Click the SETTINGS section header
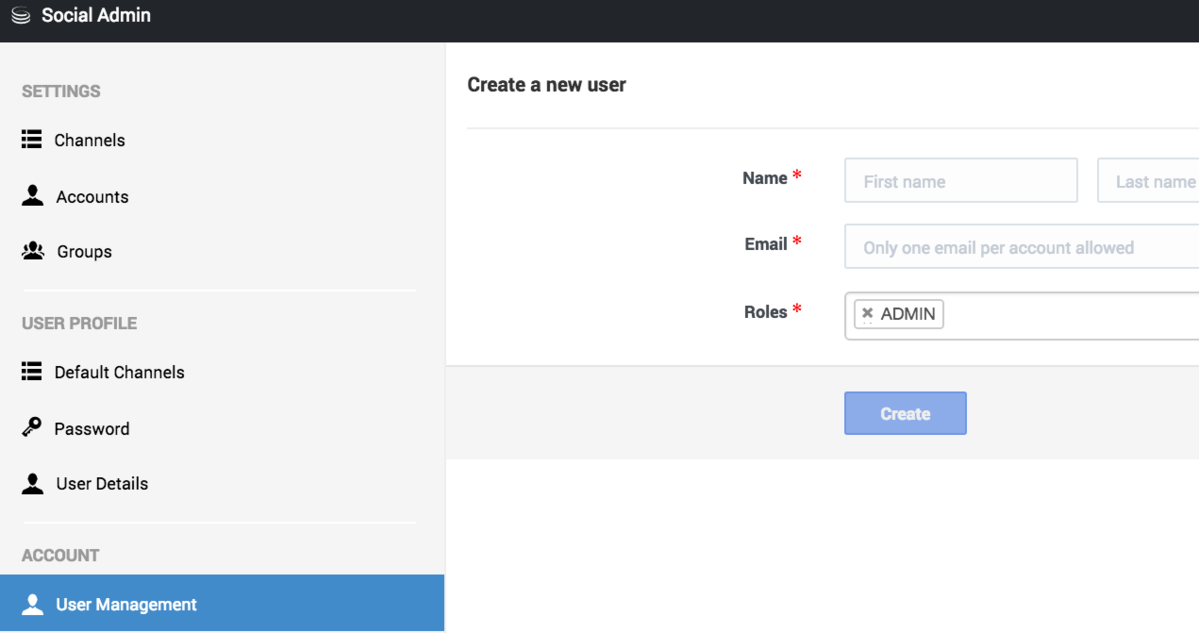 point(61,91)
